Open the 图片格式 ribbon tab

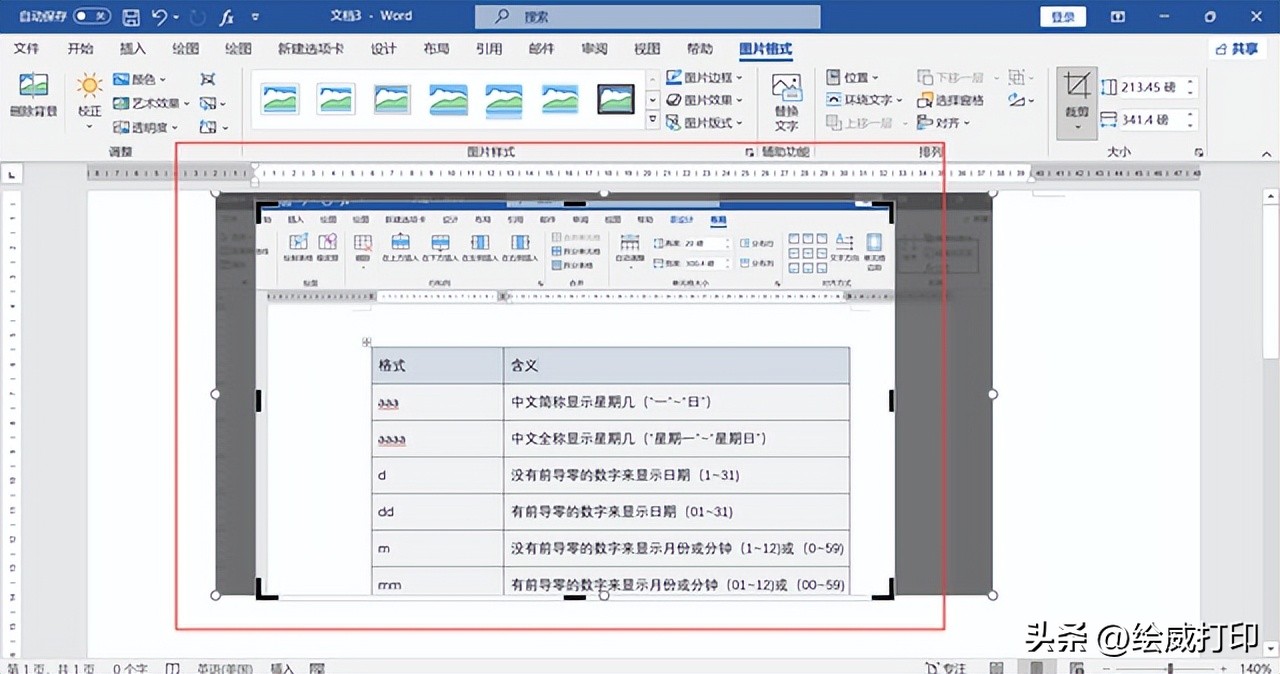pyautogui.click(x=767, y=48)
